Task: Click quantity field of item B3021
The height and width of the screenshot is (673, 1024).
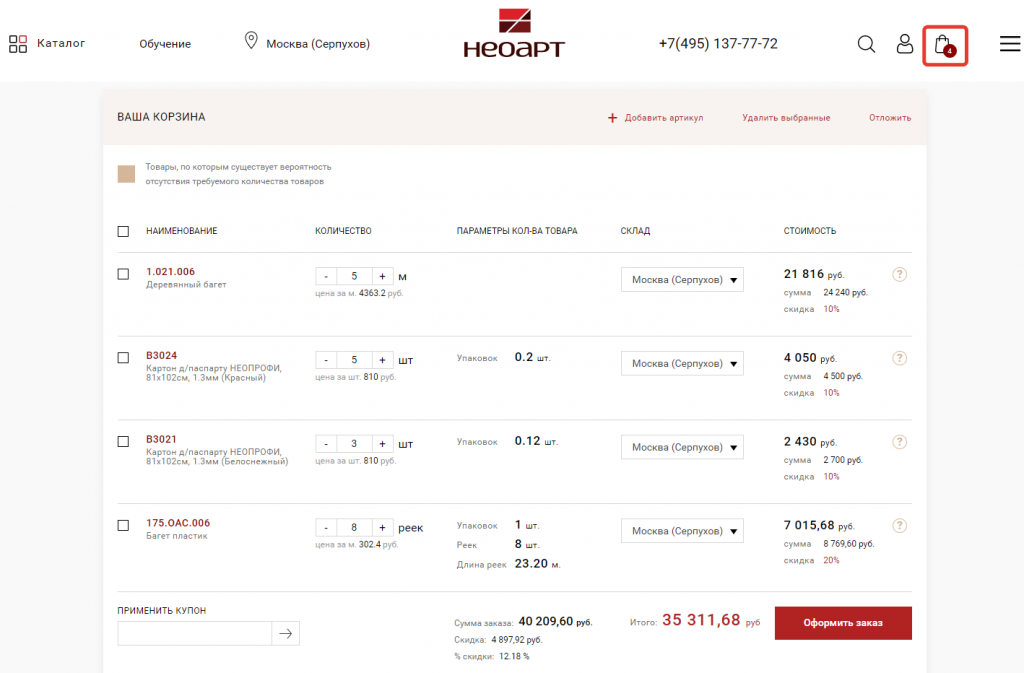Action: tap(354, 444)
